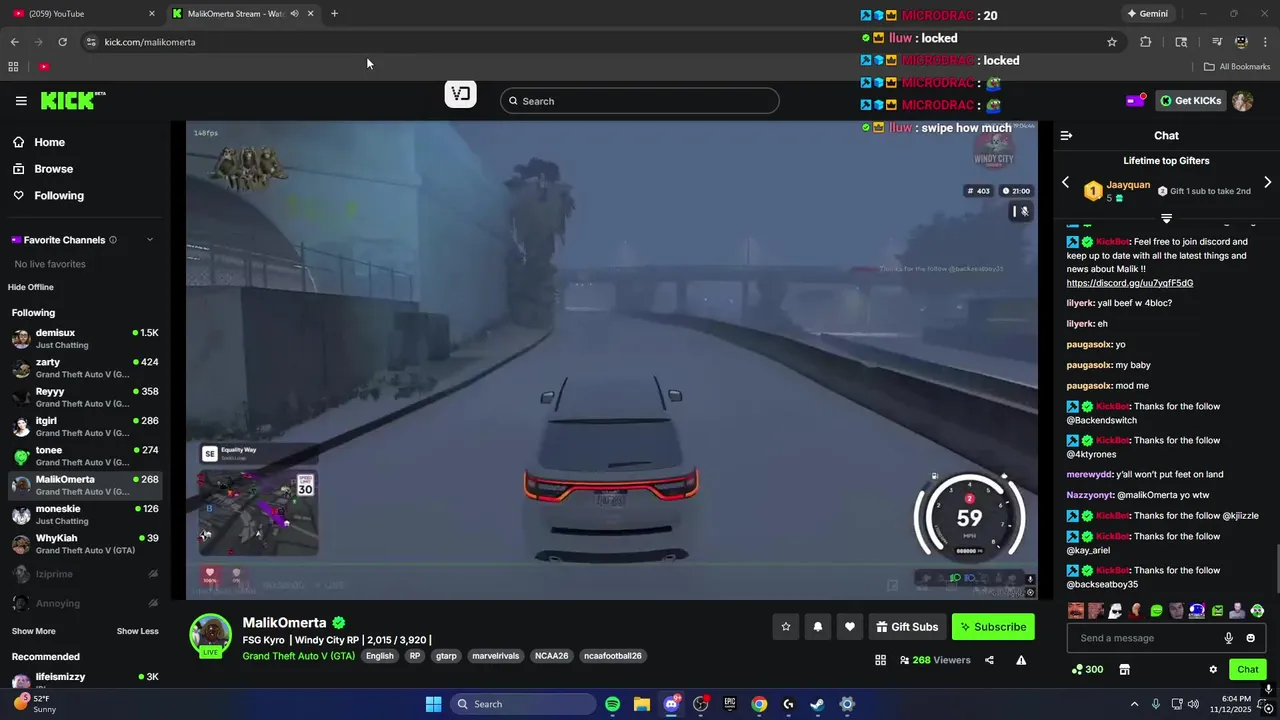This screenshot has width=1280, height=720.
Task: Open Discord invite link in chat
Action: 1129,283
